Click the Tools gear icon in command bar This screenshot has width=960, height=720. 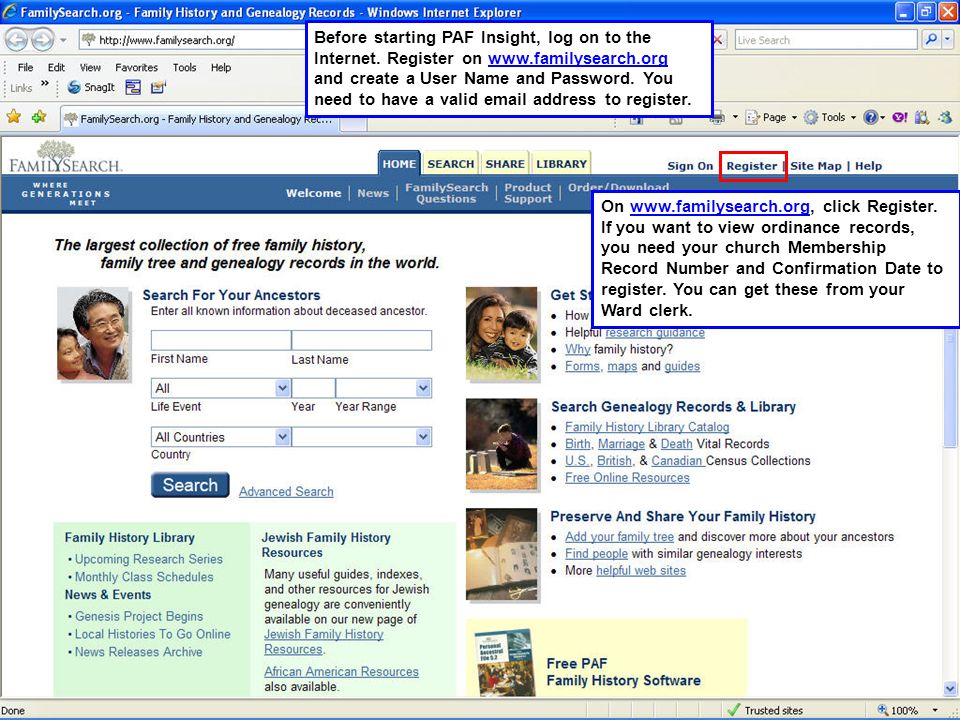click(x=811, y=117)
